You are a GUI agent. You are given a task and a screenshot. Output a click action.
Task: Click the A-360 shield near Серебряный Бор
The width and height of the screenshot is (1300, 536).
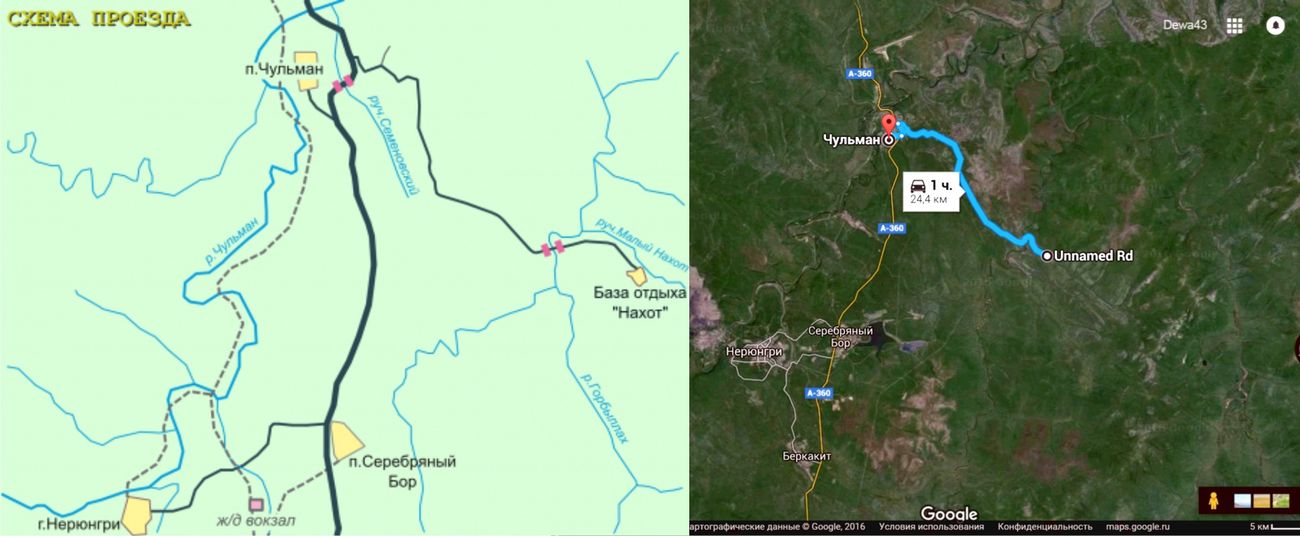[818, 393]
